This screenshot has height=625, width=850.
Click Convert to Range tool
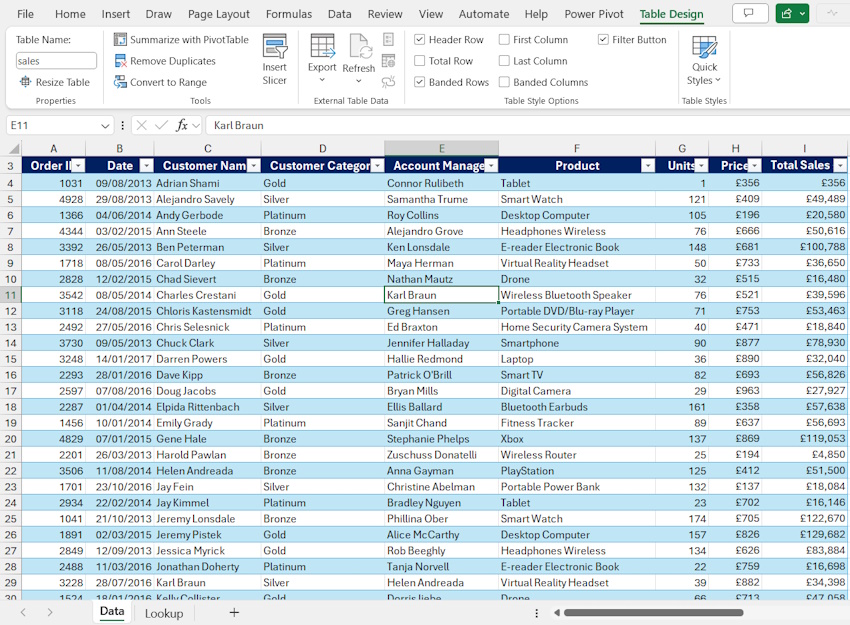[168, 82]
